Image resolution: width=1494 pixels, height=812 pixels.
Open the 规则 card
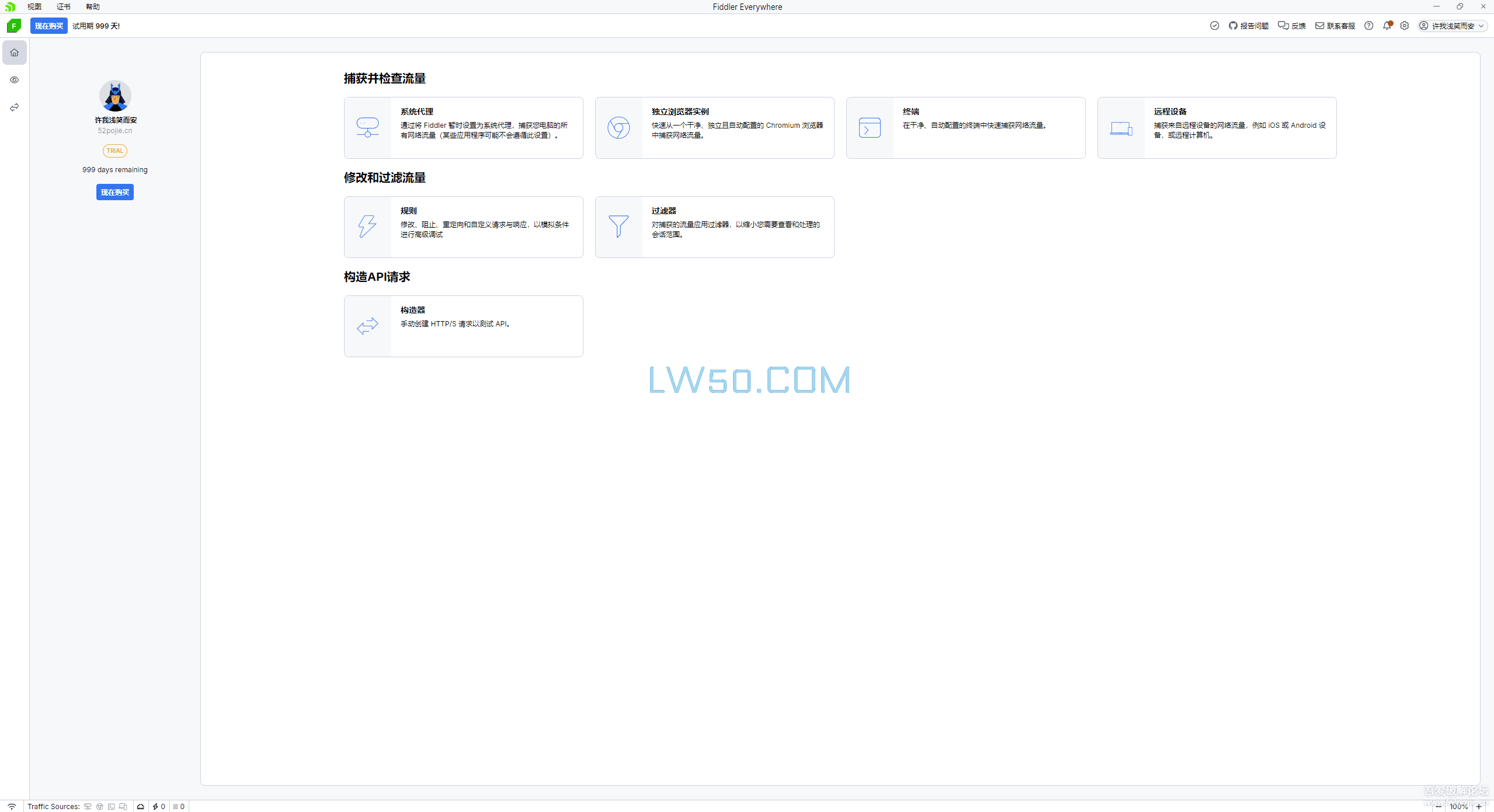point(463,227)
